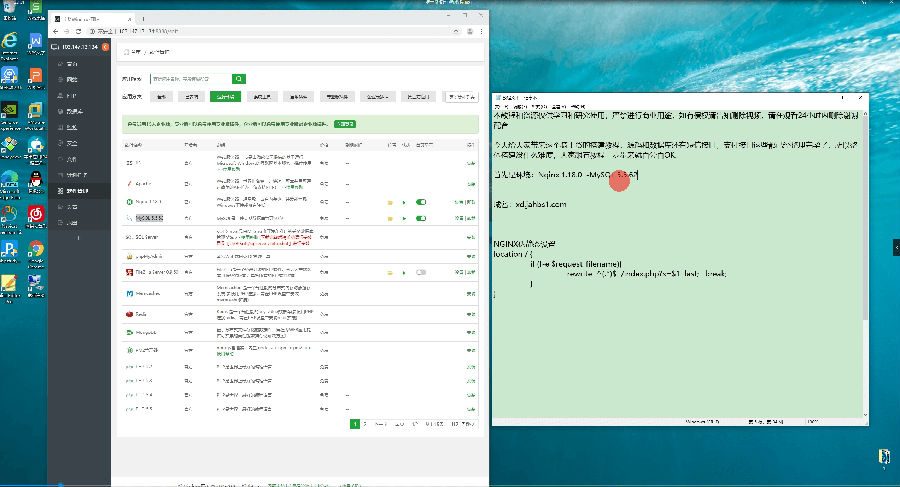Screen dimensions: 900x487
Task: Select the second category tab 已安装
Action: [191, 96]
